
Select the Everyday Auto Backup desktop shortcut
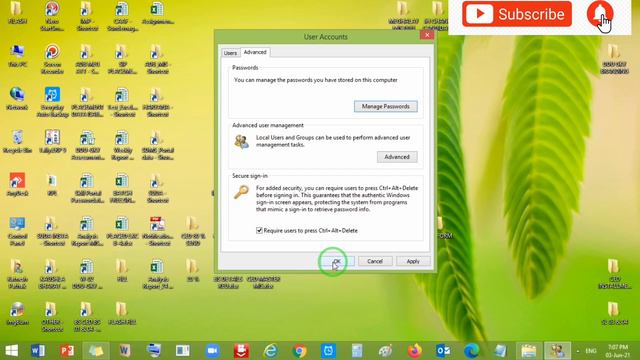[52, 102]
